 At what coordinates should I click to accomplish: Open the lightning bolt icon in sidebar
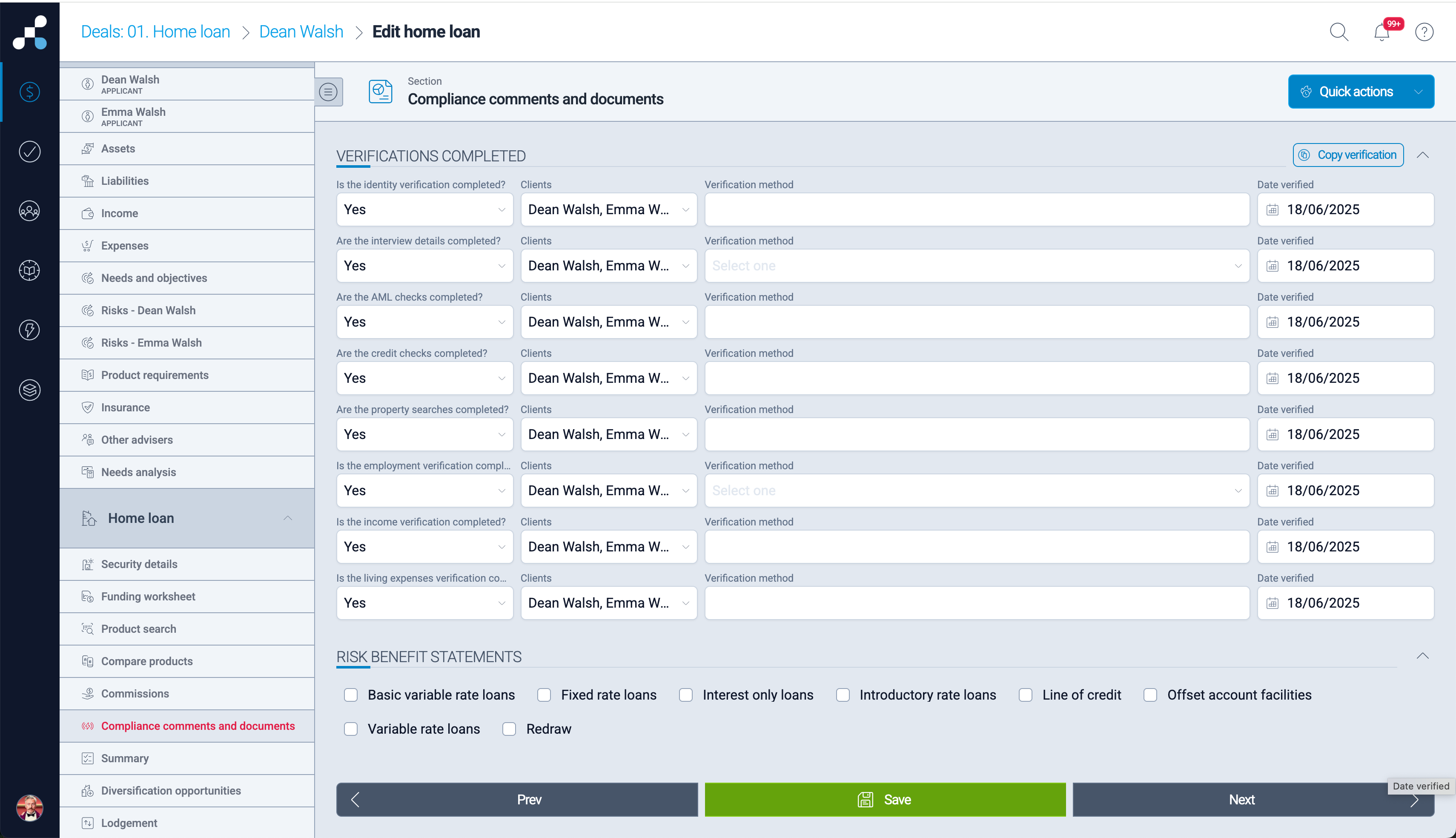[30, 330]
